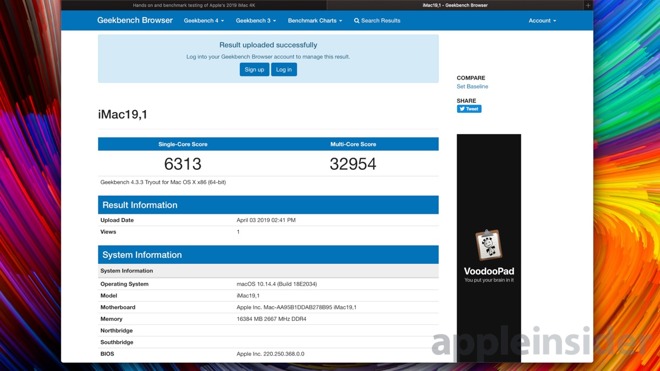Click the System Information blue section header
The width and height of the screenshot is (660, 371).
pos(268,255)
